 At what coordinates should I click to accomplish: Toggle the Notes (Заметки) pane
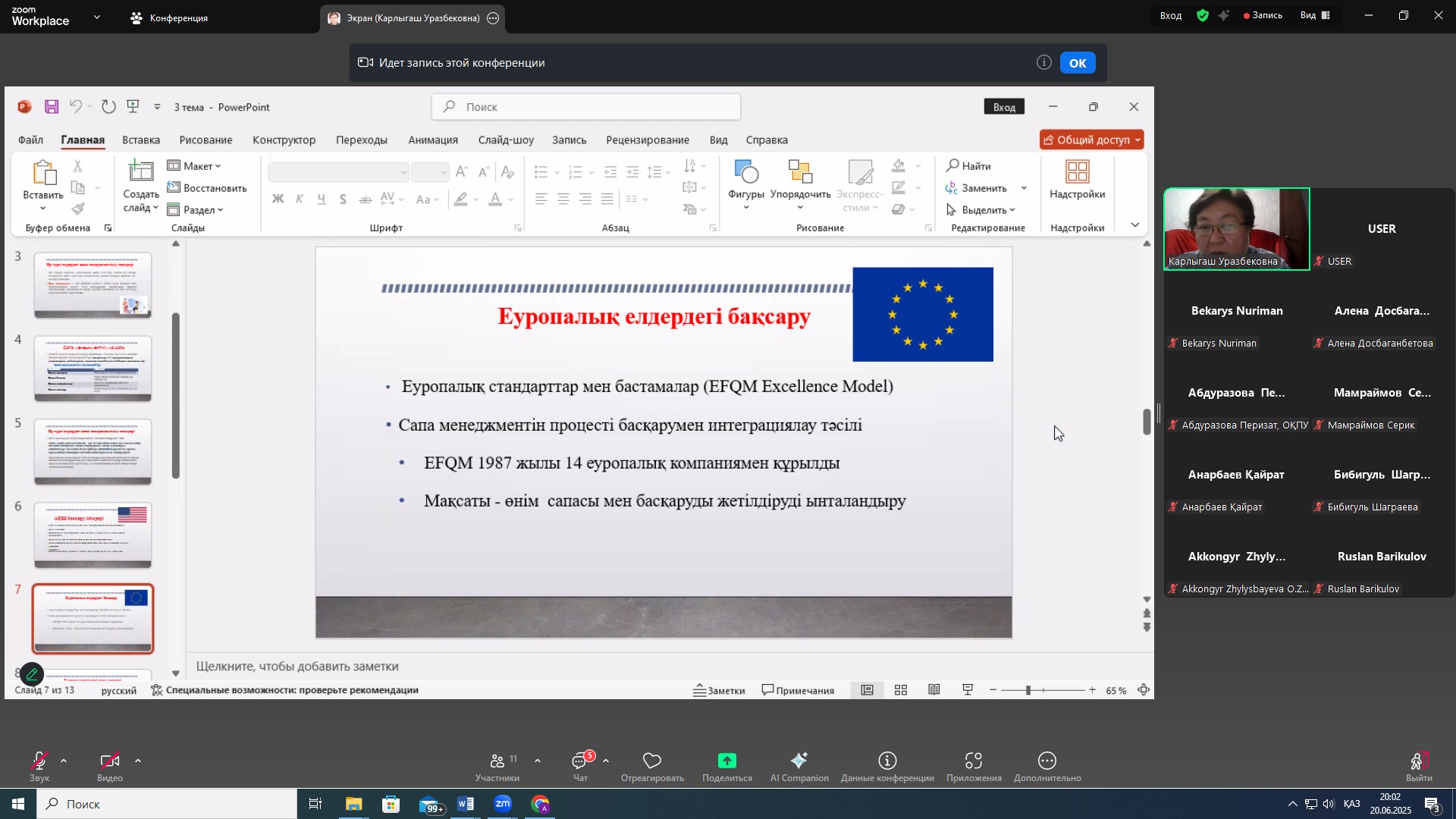(719, 690)
